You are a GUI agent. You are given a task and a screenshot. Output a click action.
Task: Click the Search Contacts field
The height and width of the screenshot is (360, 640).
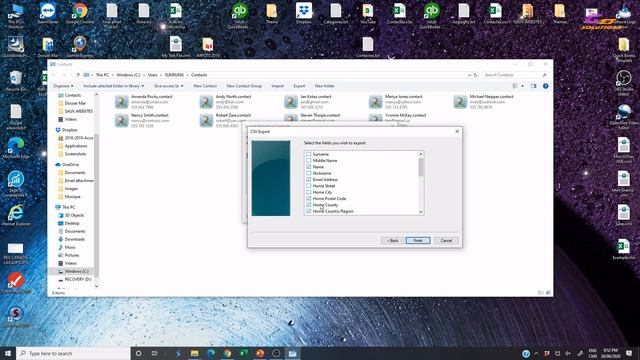[515, 75]
